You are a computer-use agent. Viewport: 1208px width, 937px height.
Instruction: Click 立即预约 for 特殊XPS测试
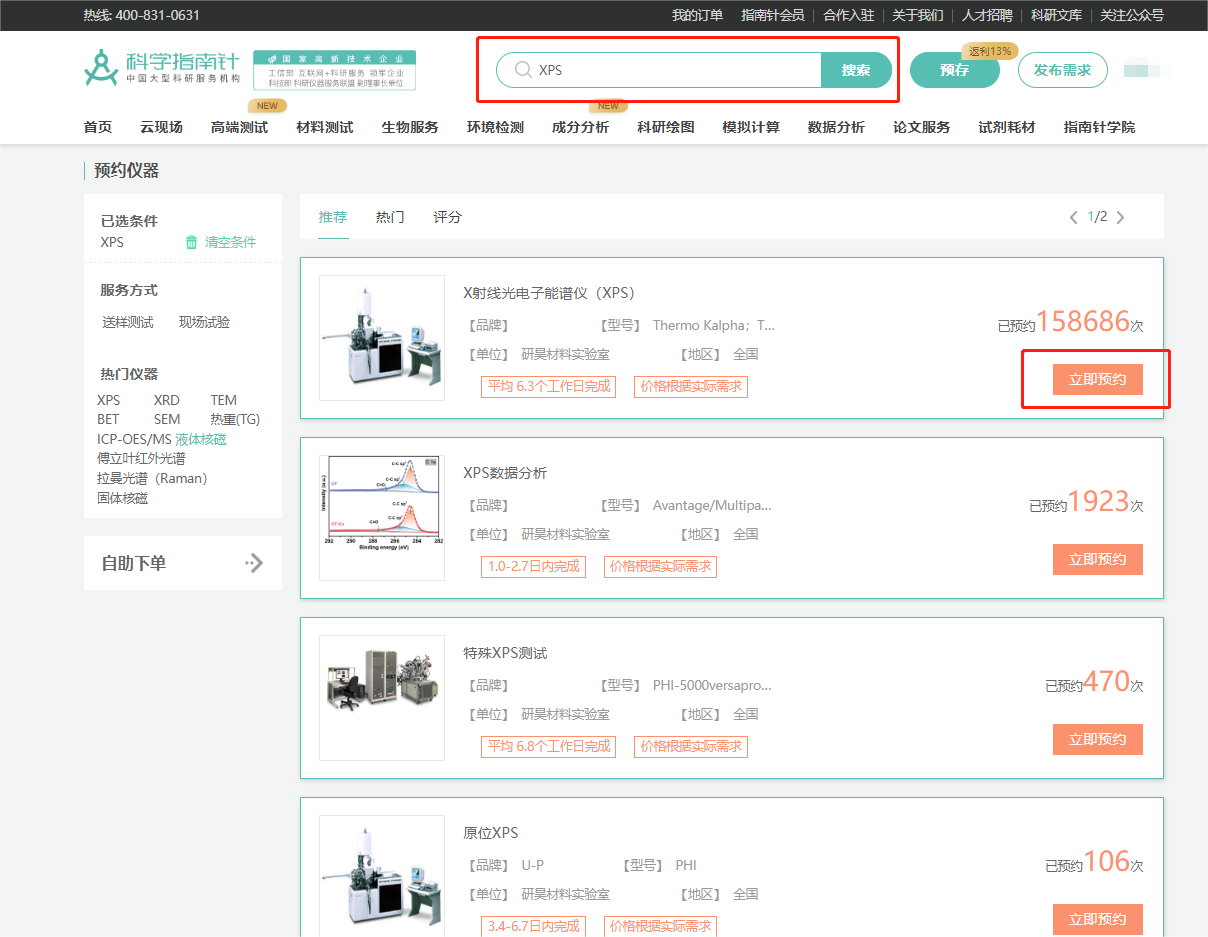click(x=1097, y=739)
